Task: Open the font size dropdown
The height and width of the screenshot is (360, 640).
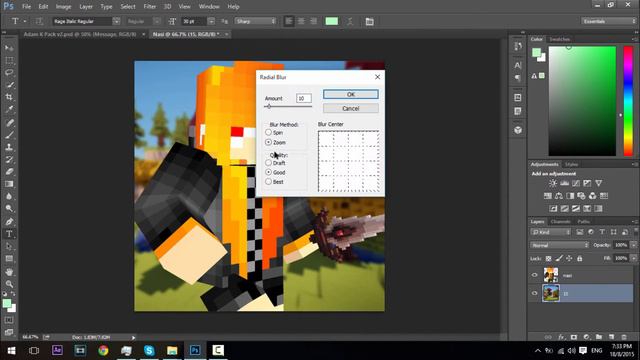Action: coord(211,21)
